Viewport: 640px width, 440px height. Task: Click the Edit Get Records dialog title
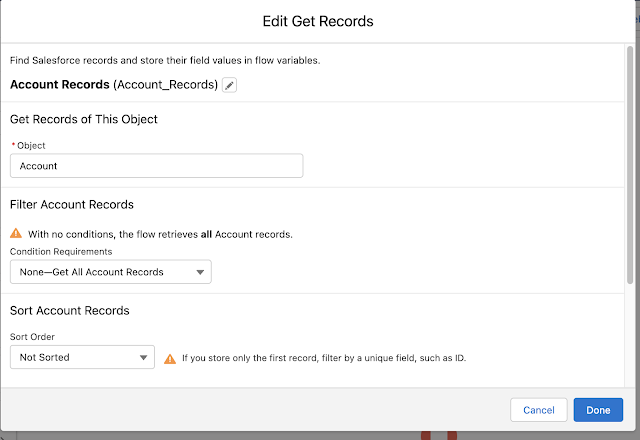pyautogui.click(x=320, y=21)
